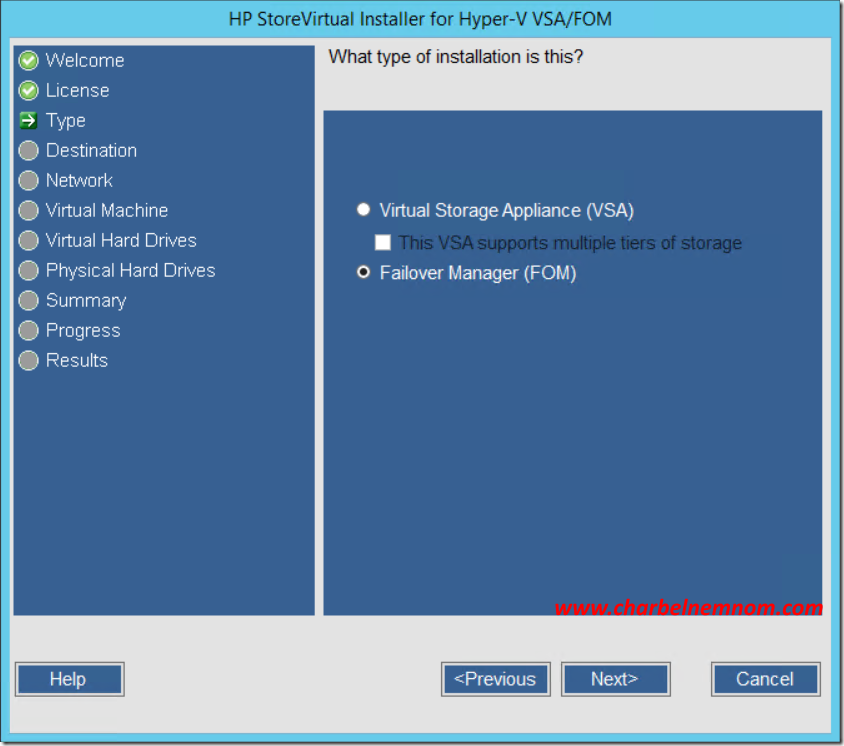The image size is (844, 746).
Task: Check the multiple tiers of storage checkbox
Action: tap(383, 242)
